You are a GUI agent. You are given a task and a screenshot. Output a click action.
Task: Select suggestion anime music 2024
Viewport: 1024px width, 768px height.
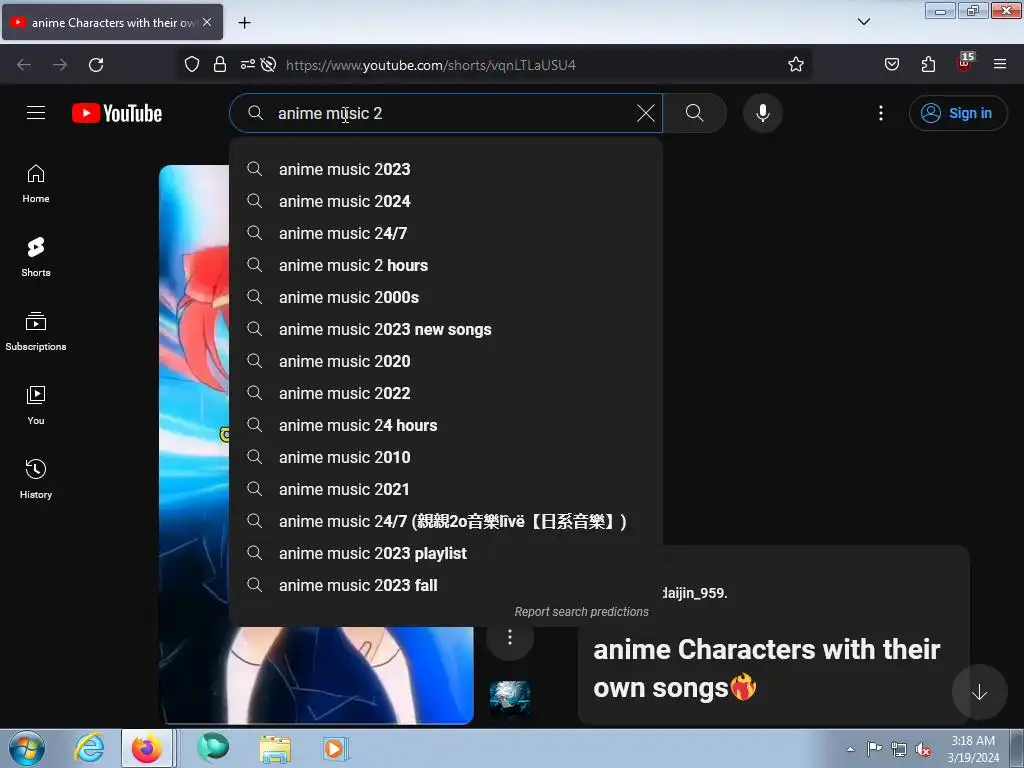445,201
